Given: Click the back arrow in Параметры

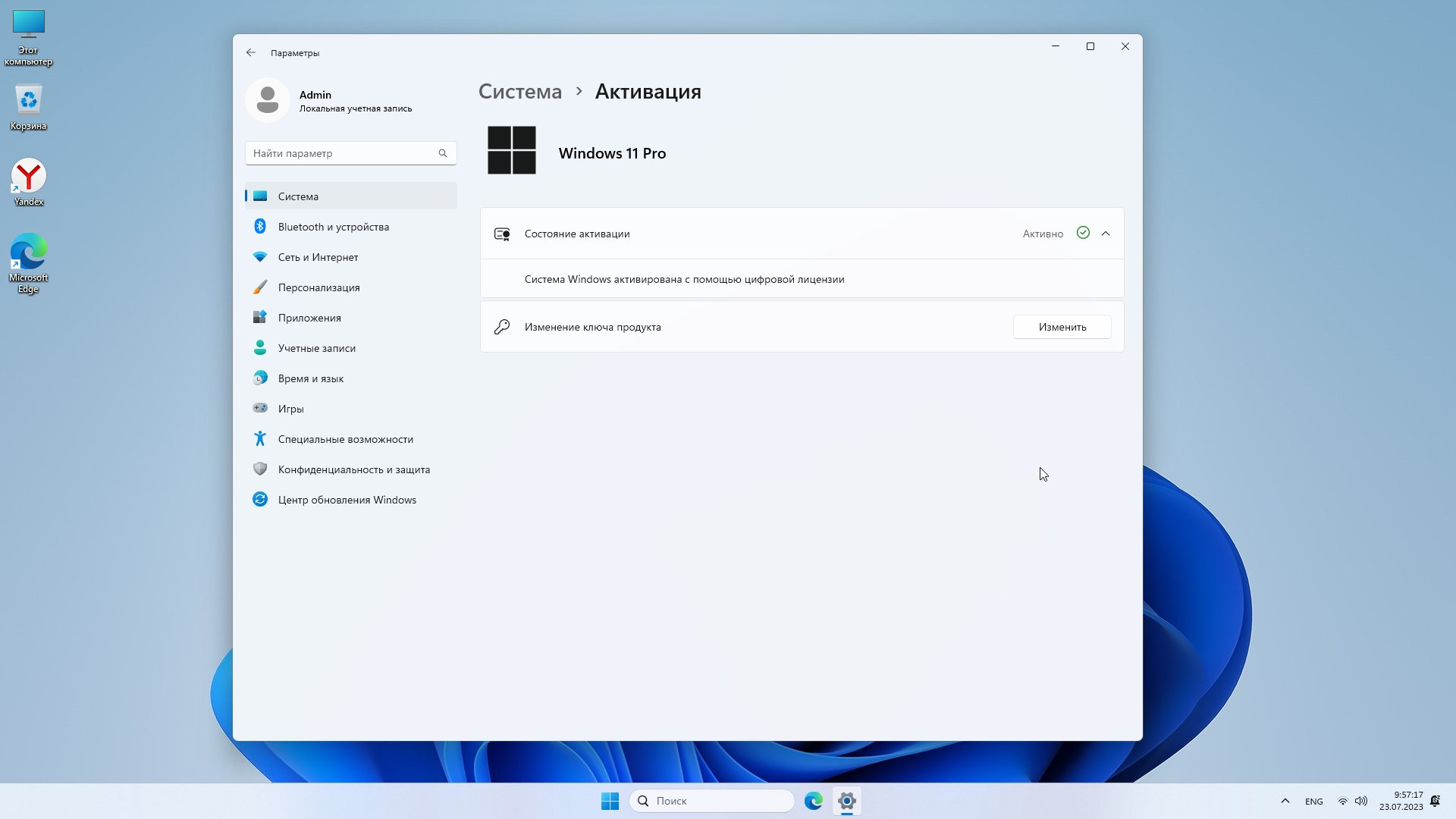Looking at the screenshot, I should coord(251,53).
